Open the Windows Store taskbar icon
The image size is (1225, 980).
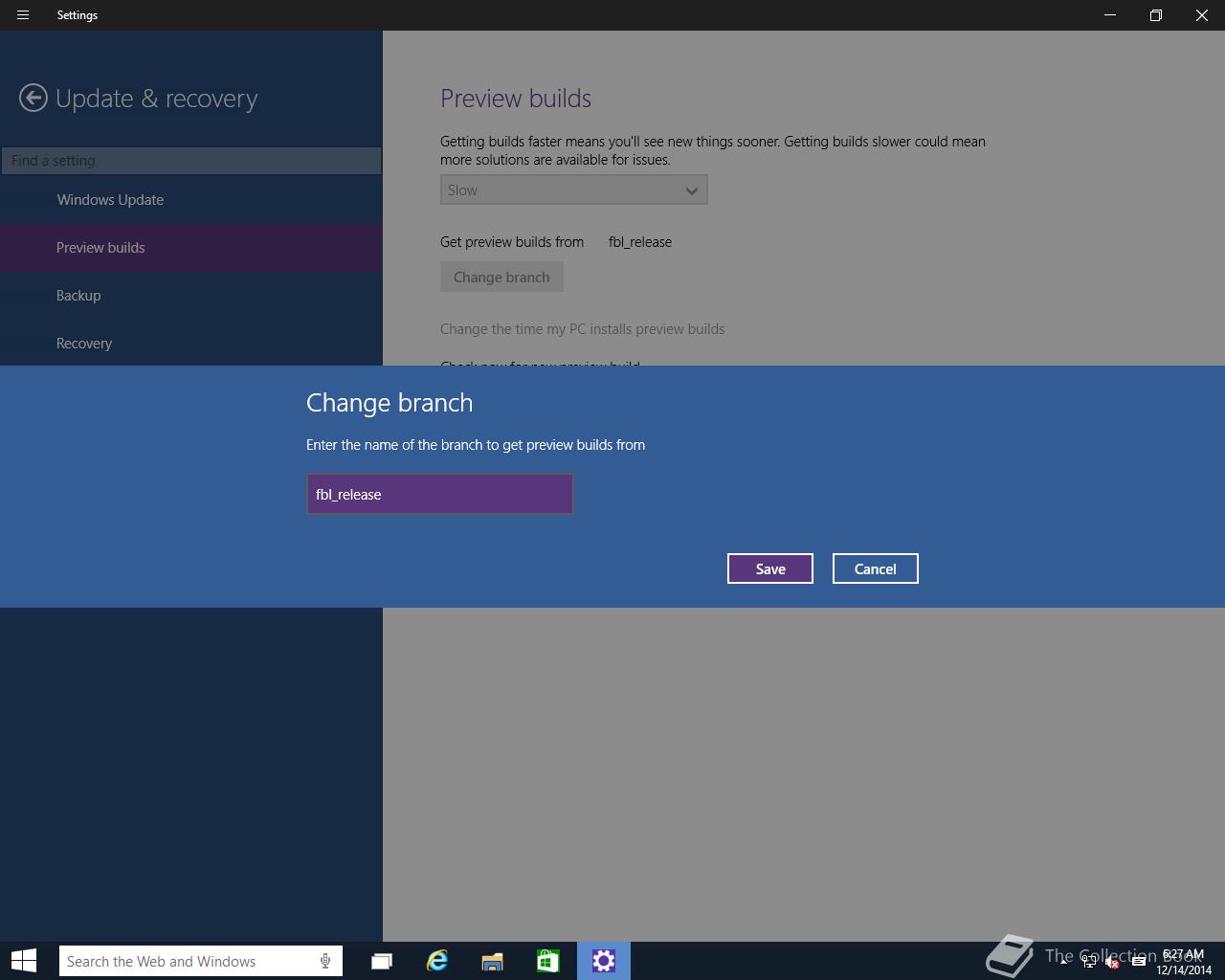pyautogui.click(x=548, y=961)
